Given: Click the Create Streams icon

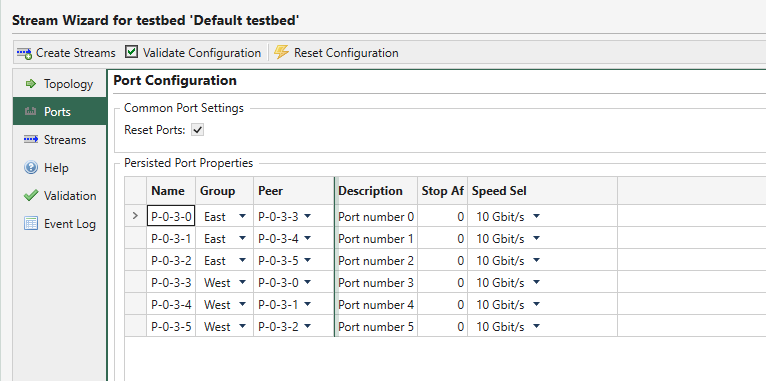Looking at the screenshot, I should click(x=24, y=53).
